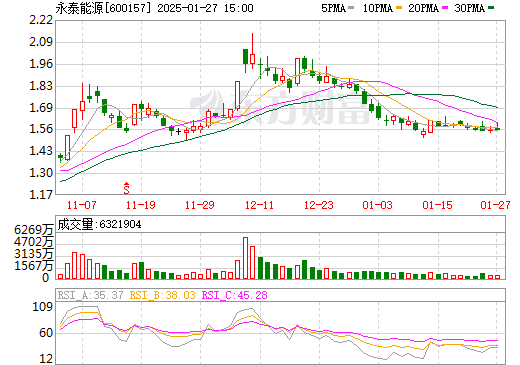Click the 6269万 volume axis label
The image size is (520, 365).
(x=34, y=230)
